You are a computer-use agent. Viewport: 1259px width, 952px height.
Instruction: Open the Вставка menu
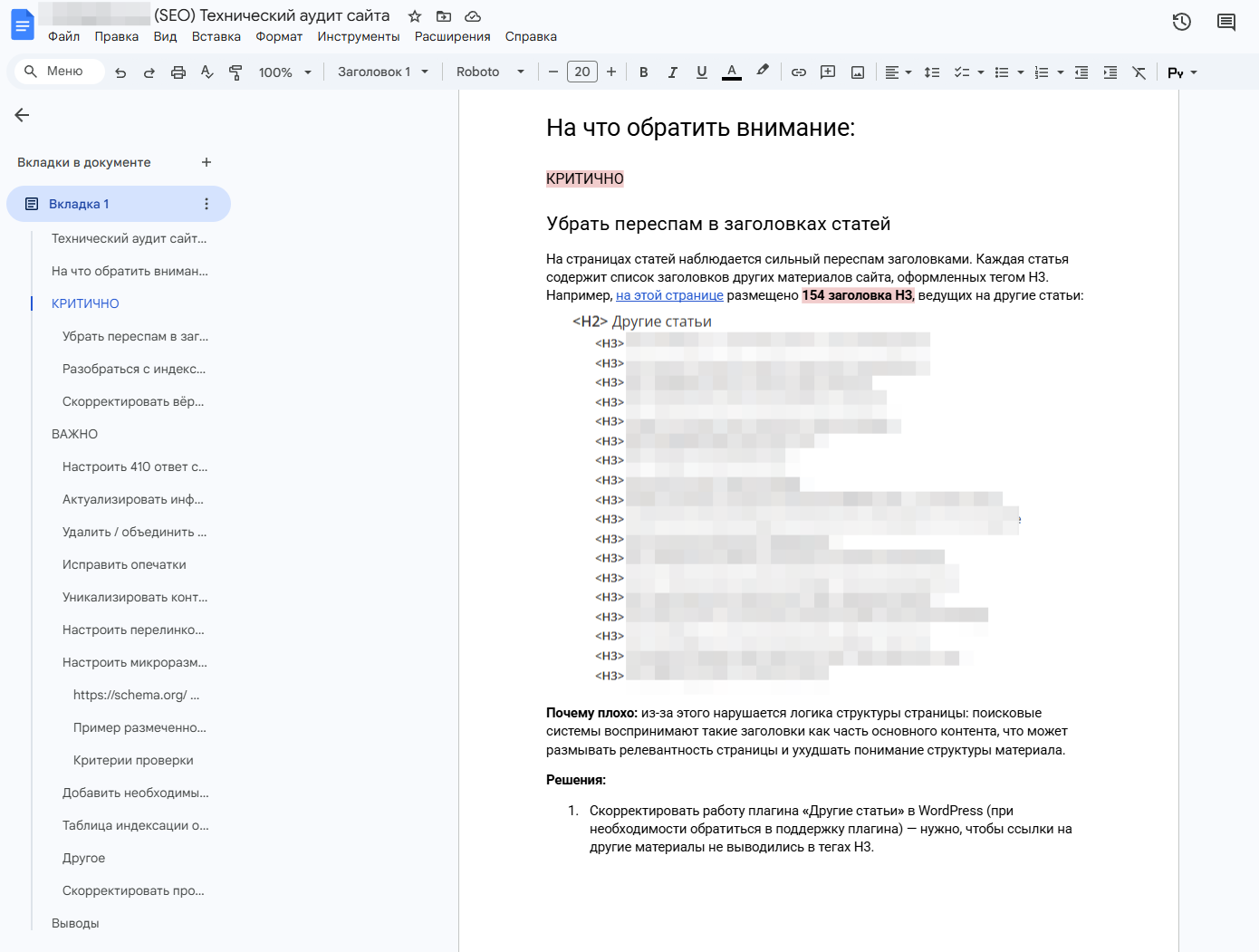216,37
